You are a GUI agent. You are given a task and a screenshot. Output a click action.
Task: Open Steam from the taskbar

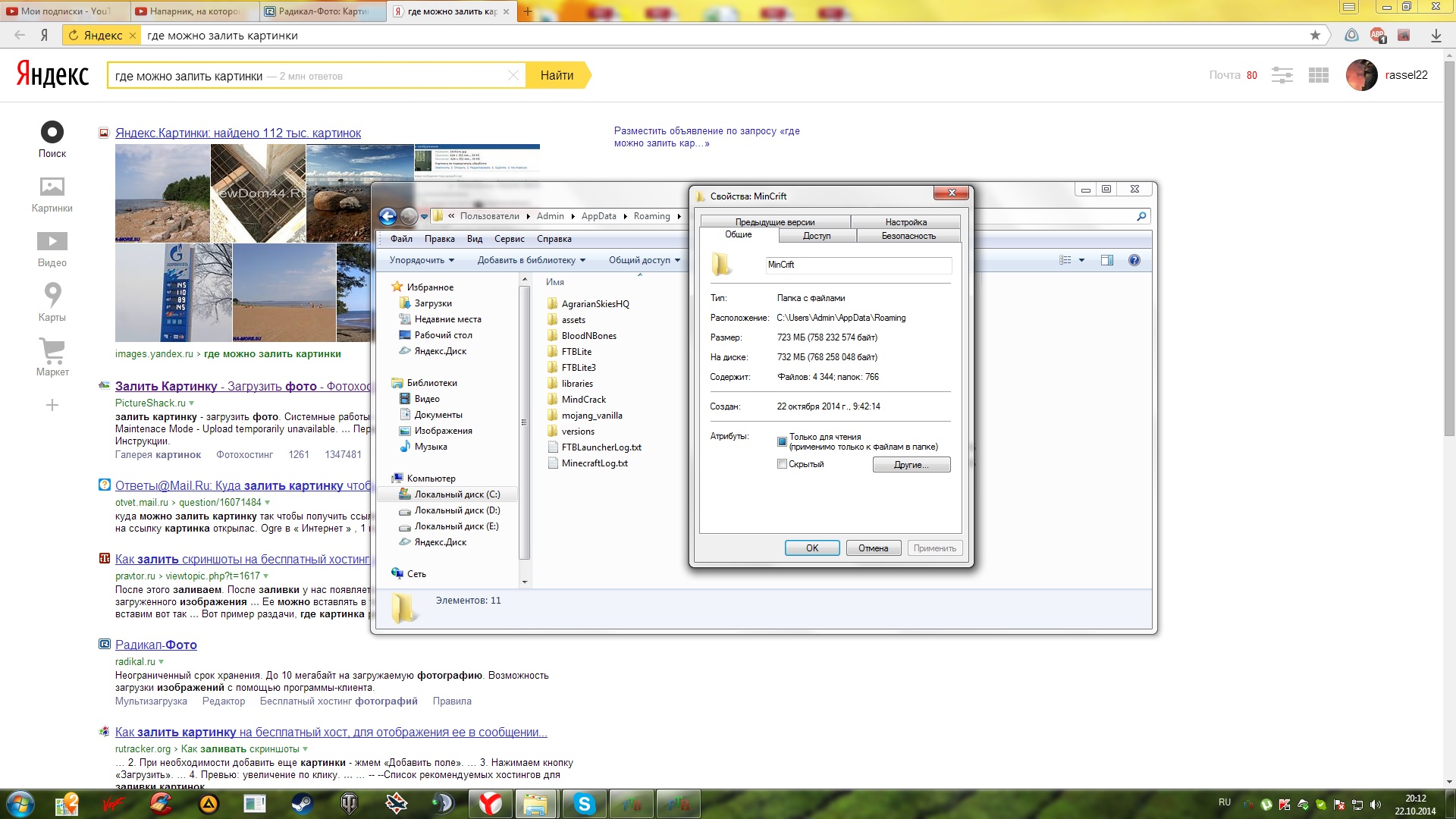click(303, 804)
